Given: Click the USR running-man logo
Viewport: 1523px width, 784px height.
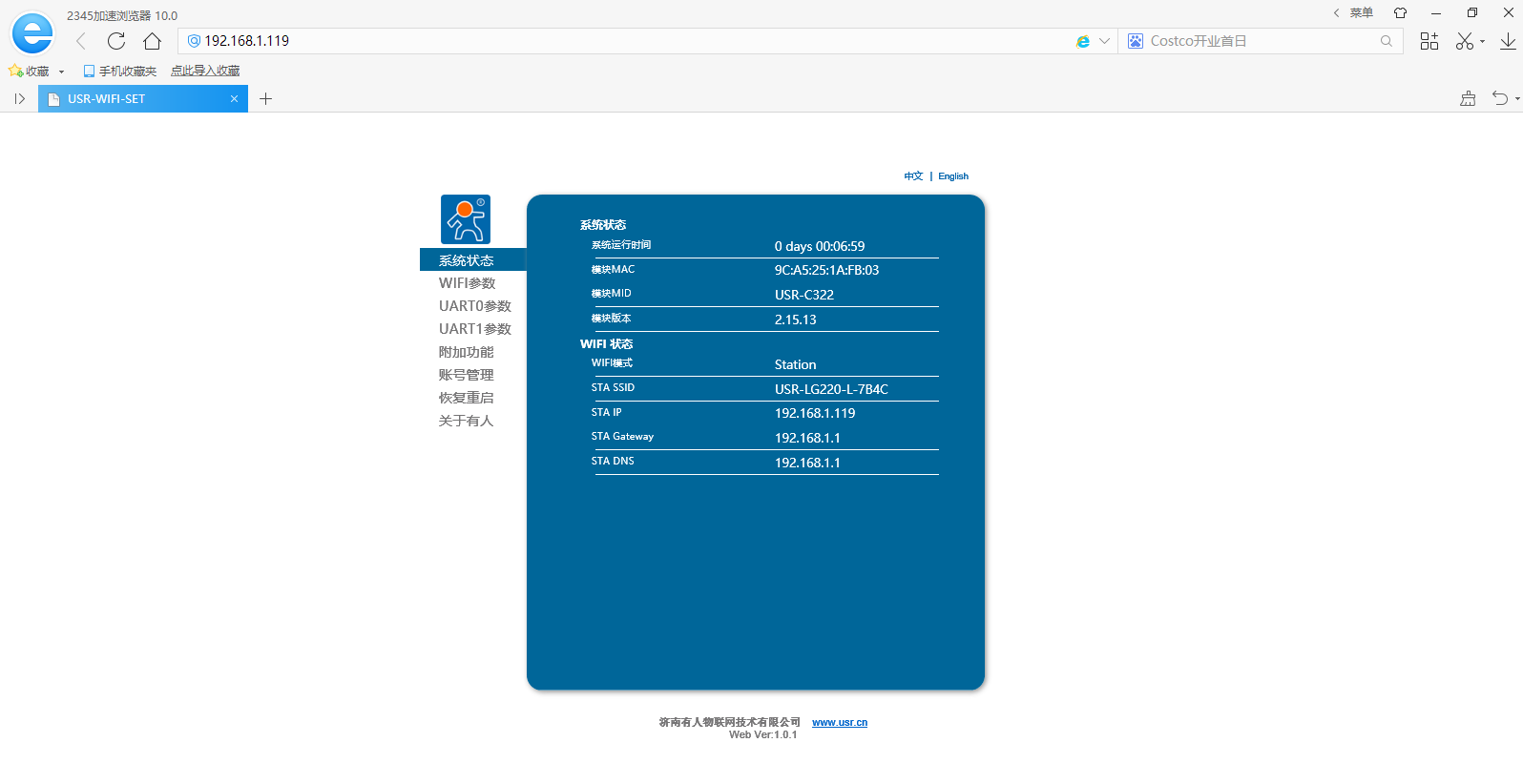Looking at the screenshot, I should 466,219.
